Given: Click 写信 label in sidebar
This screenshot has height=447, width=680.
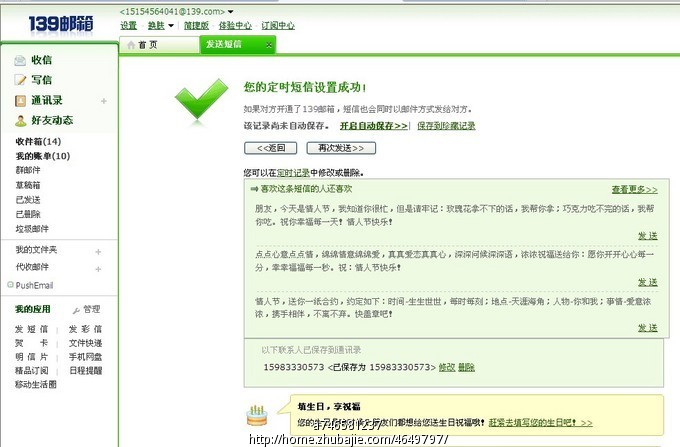Looking at the screenshot, I should click(42, 80).
